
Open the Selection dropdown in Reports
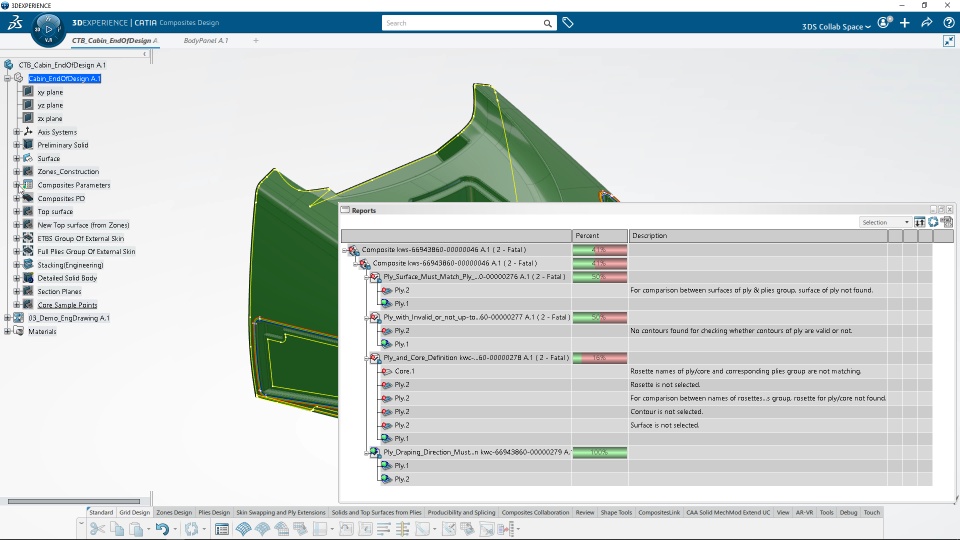click(x=885, y=222)
